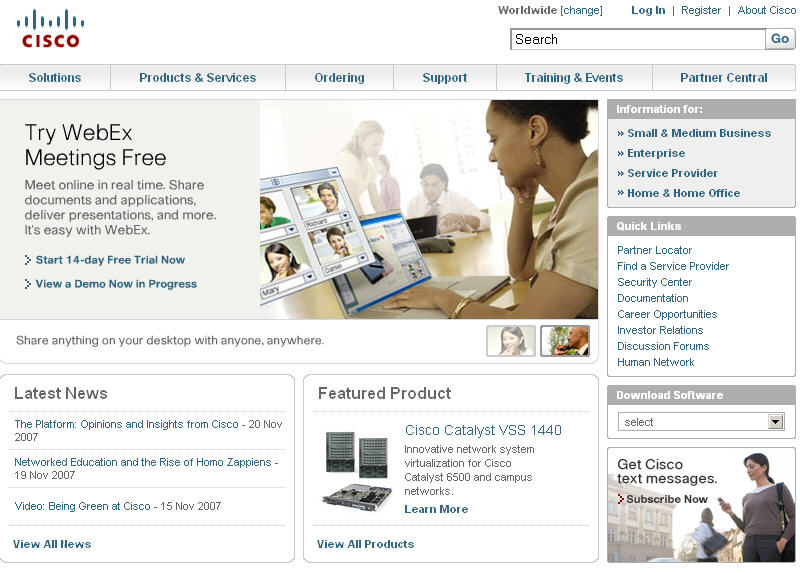Open Cisco Catalyst VSS 1440 product title
This screenshot has height=573, width=800.
[483, 430]
